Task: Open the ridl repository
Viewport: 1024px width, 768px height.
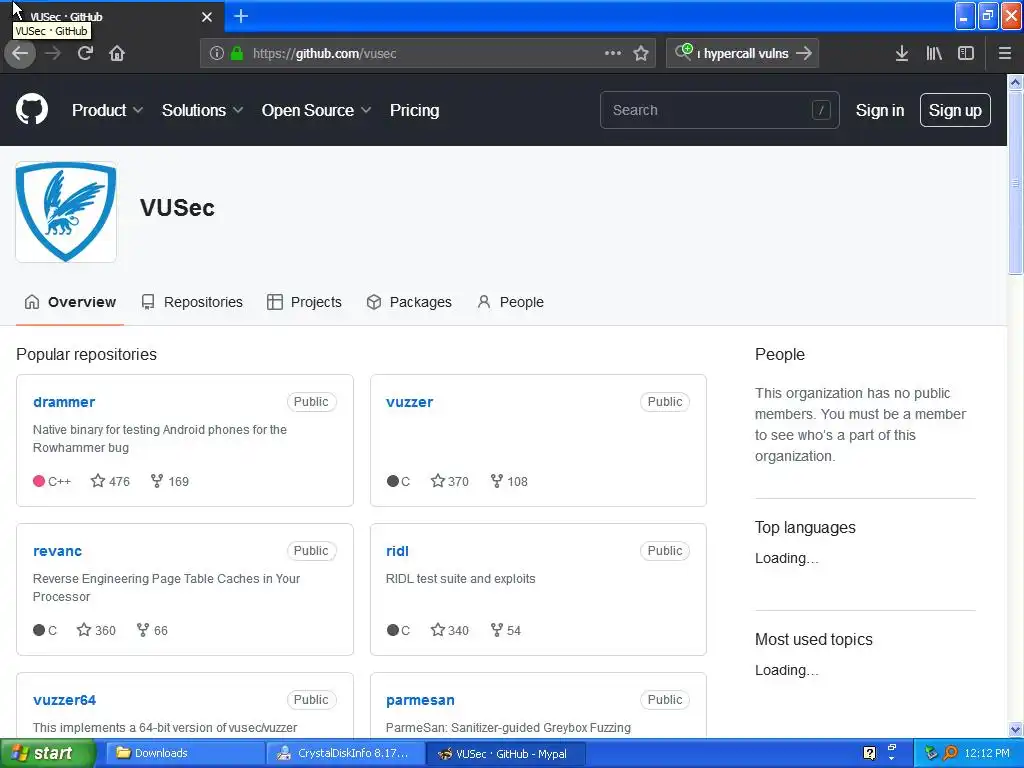Action: [397, 551]
